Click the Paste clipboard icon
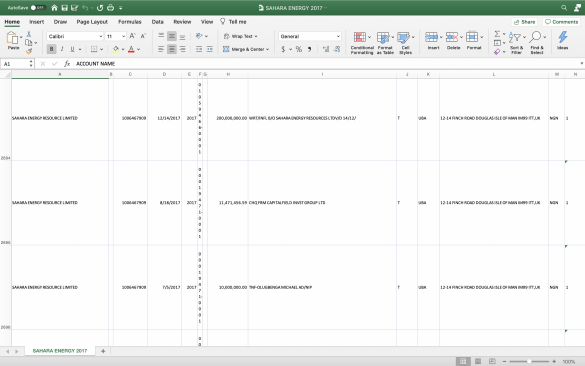585x366 pixels. 12,37
